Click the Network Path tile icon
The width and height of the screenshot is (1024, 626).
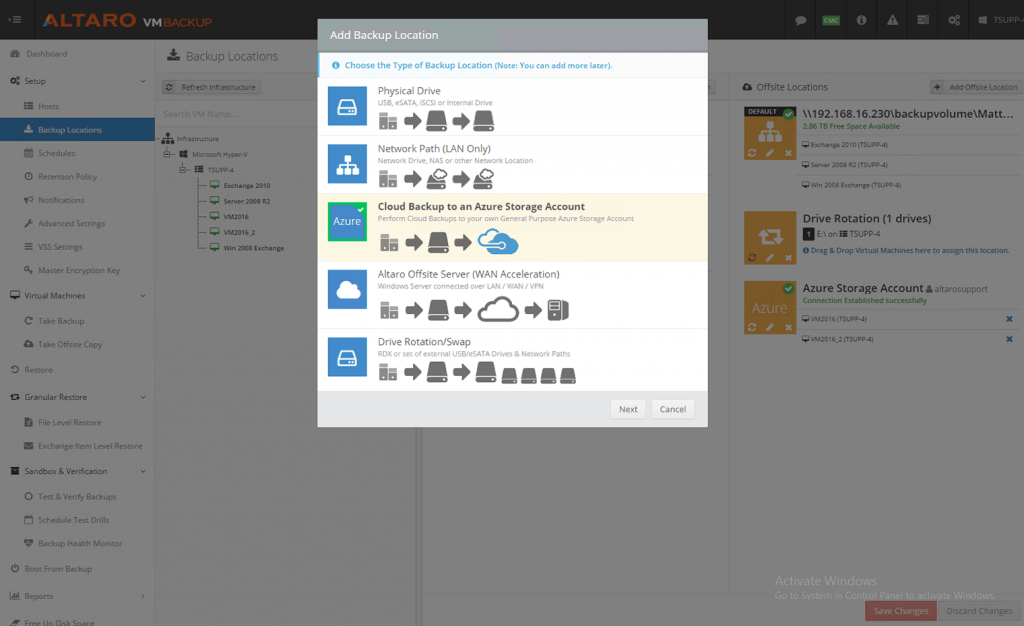click(347, 164)
